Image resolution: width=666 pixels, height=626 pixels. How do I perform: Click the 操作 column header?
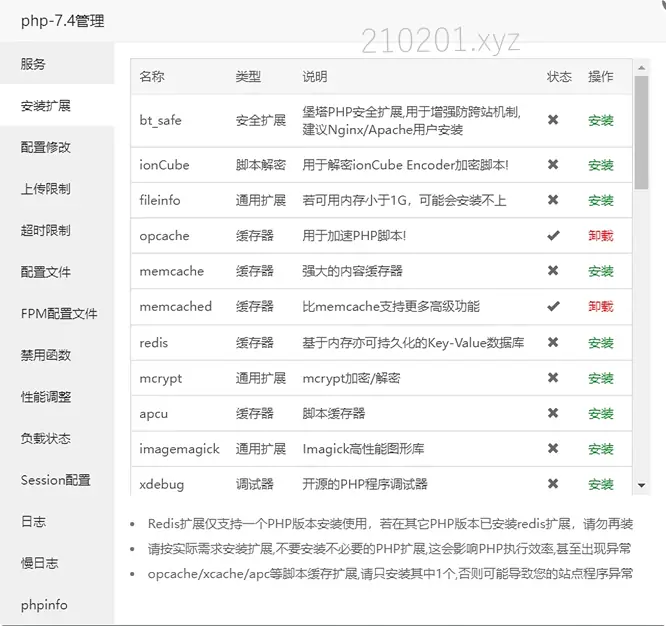[601, 76]
